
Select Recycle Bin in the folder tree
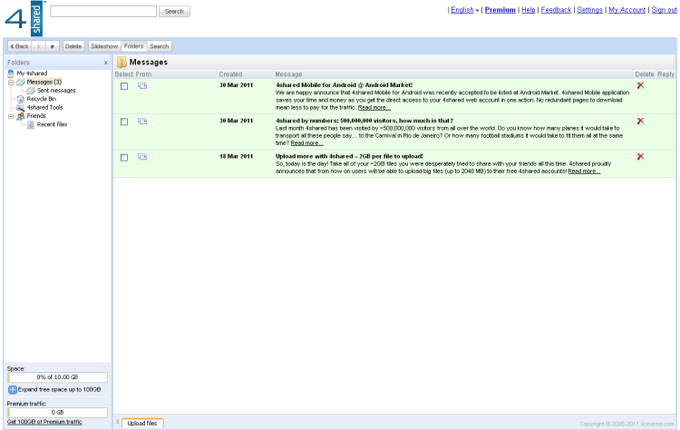[41, 99]
